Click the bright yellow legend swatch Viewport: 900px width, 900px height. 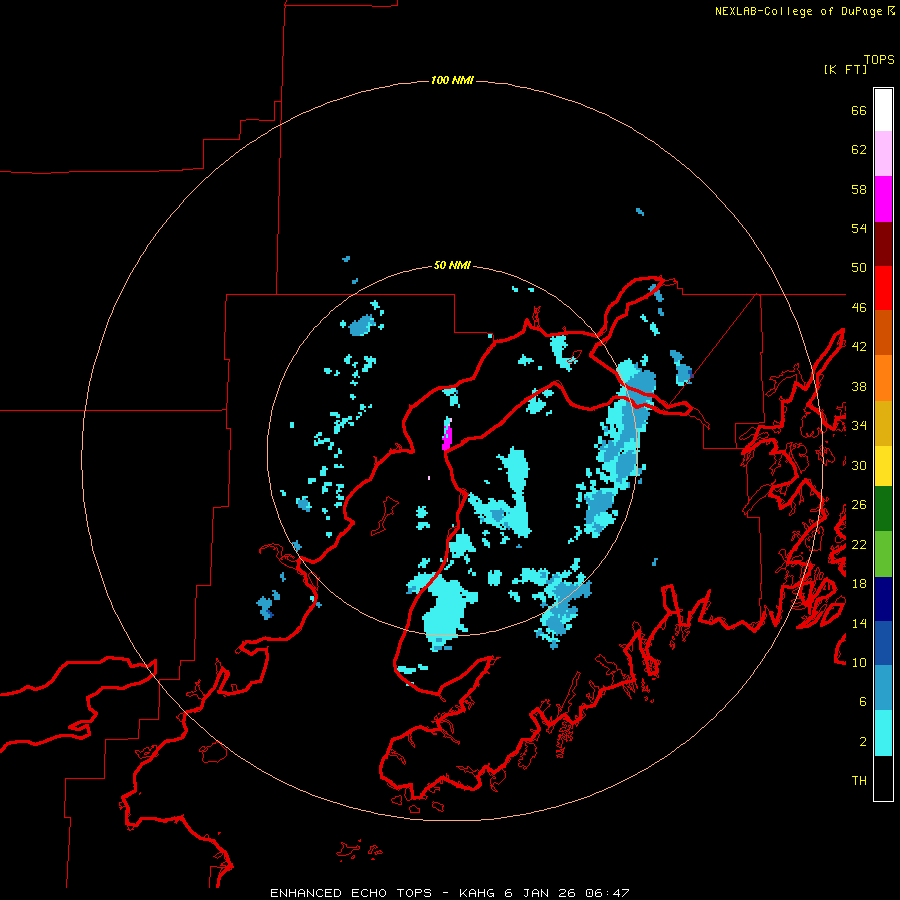(x=883, y=466)
